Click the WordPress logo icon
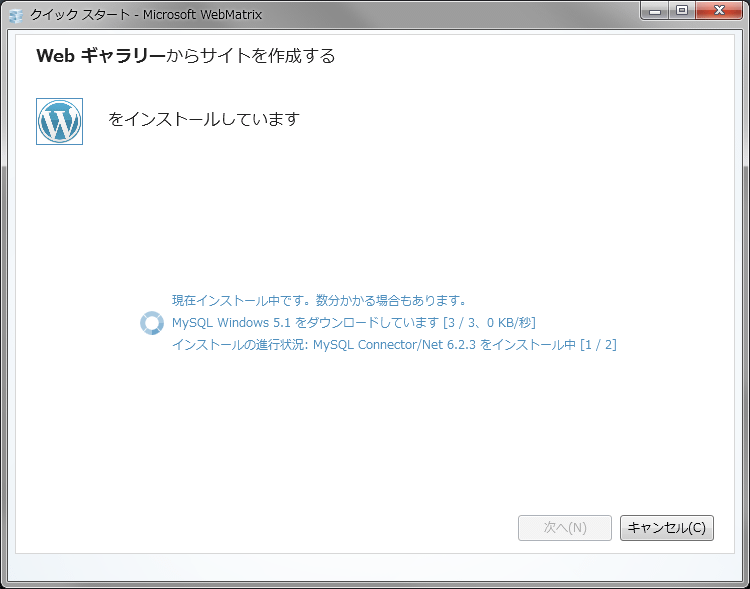 [59, 122]
